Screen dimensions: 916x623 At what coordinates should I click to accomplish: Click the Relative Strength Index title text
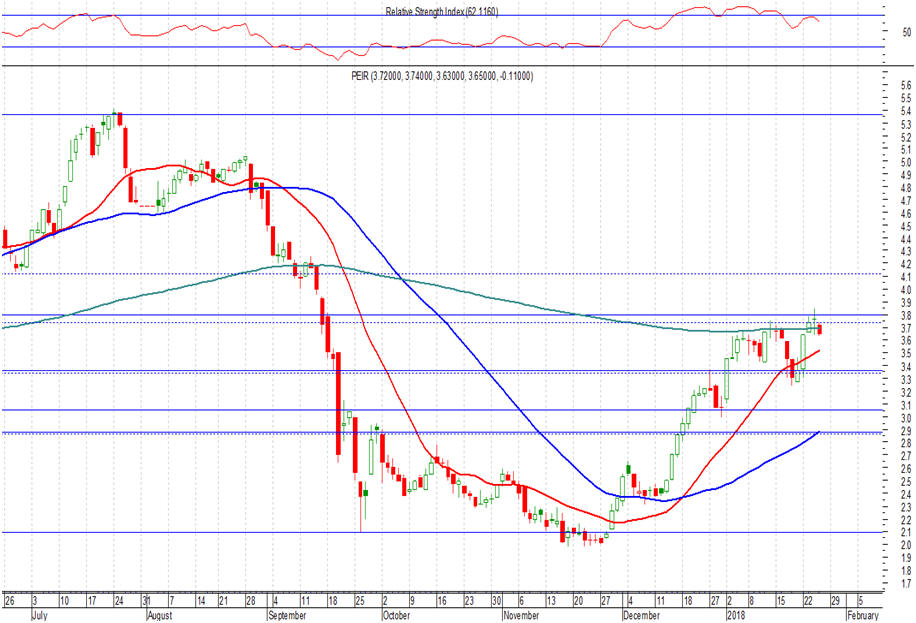(440, 11)
